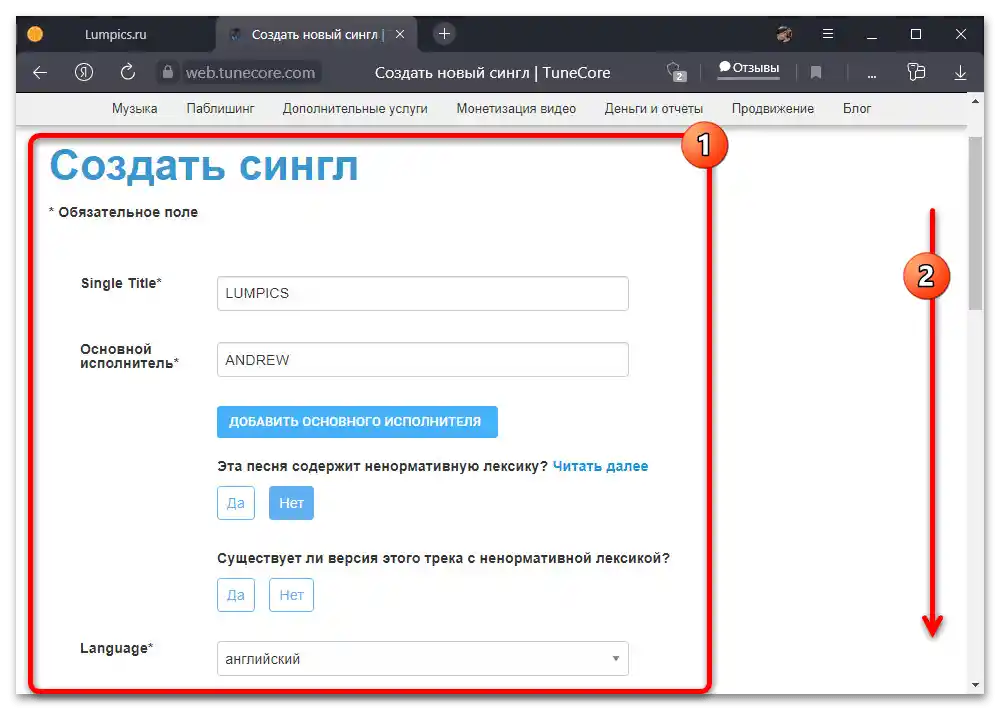The width and height of the screenshot is (1000, 710).
Task: Click the back navigation arrow
Action: (38, 72)
